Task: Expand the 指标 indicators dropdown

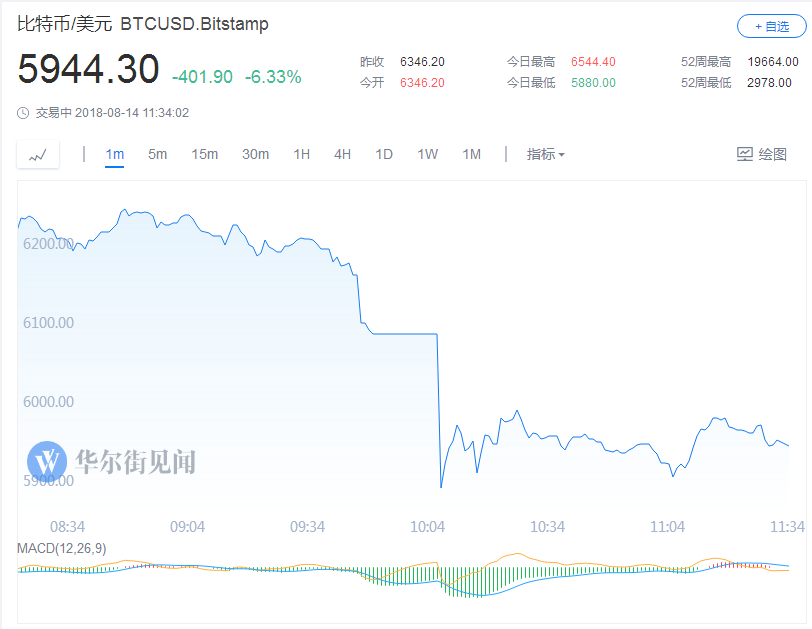Action: tap(546, 154)
